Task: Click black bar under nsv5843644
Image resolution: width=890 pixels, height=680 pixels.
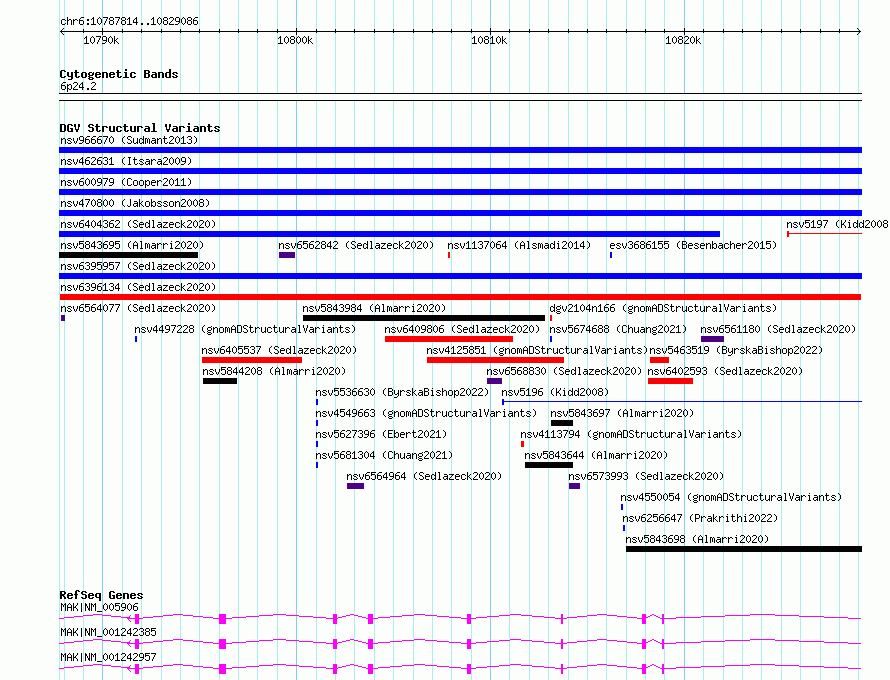Action: (549, 465)
